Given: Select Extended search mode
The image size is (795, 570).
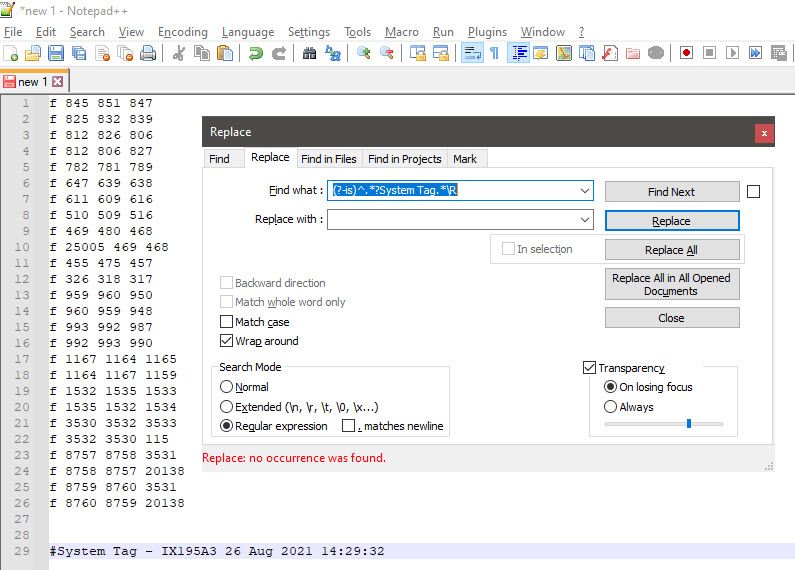Looking at the screenshot, I should click(x=226, y=406).
